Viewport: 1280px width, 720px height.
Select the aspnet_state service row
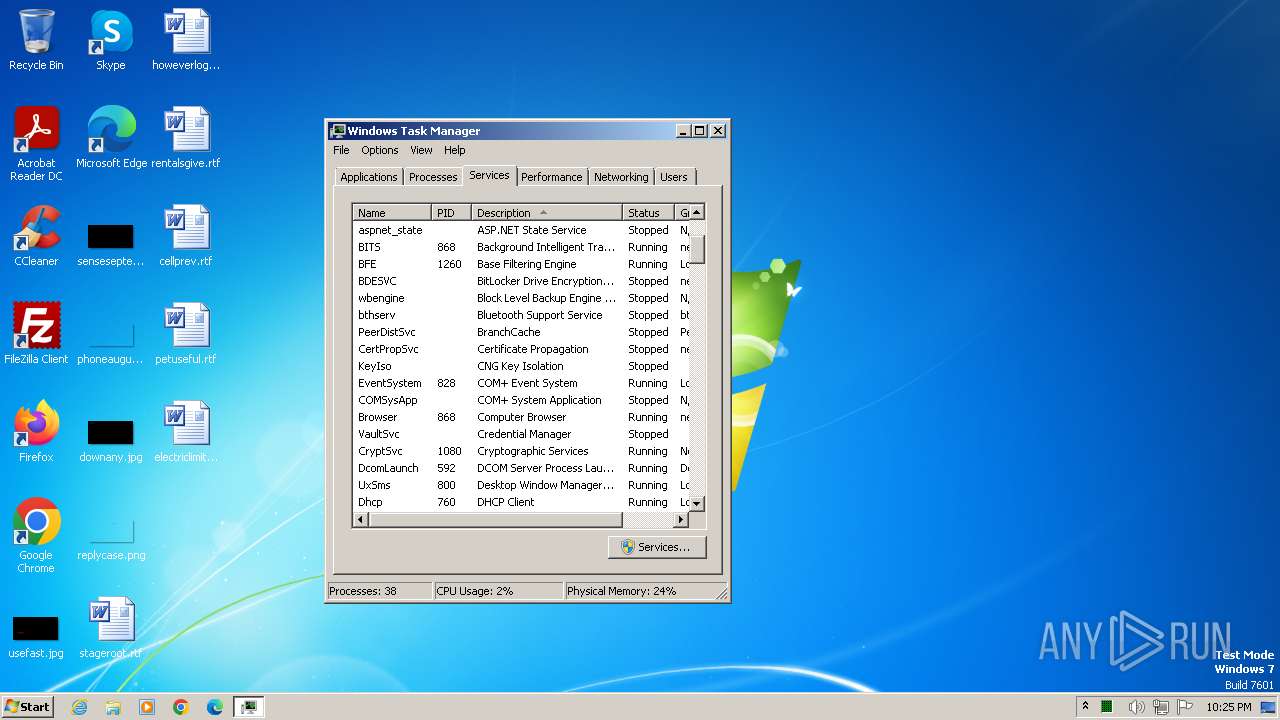click(521, 230)
